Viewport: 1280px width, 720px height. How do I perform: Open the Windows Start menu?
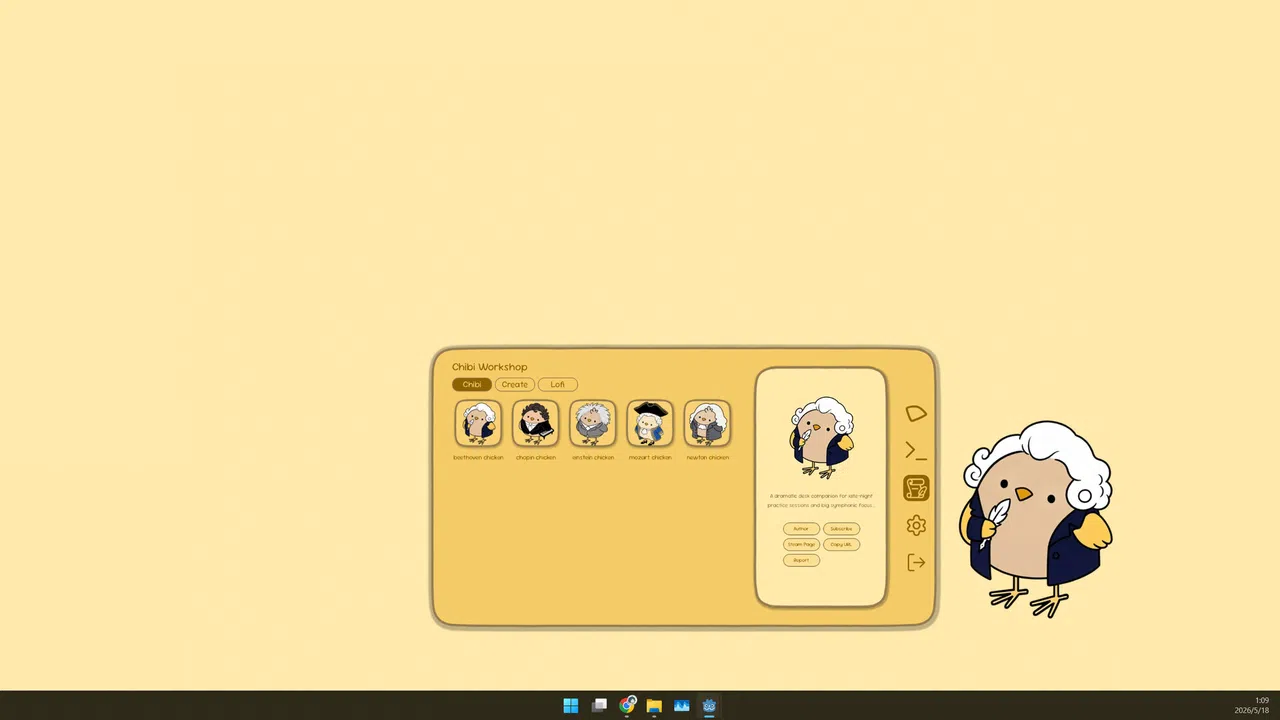pos(571,706)
